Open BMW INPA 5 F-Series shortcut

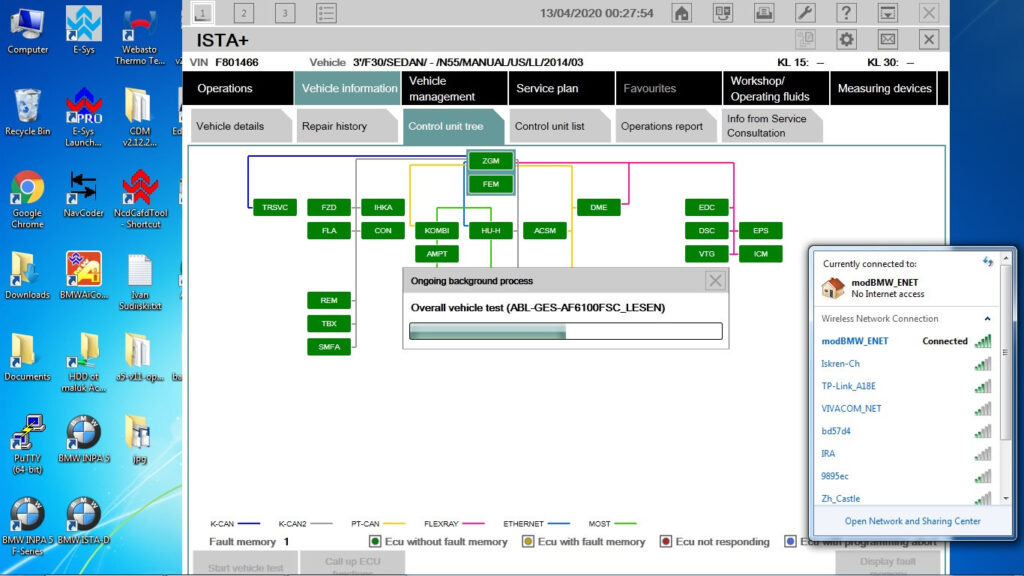(27, 527)
